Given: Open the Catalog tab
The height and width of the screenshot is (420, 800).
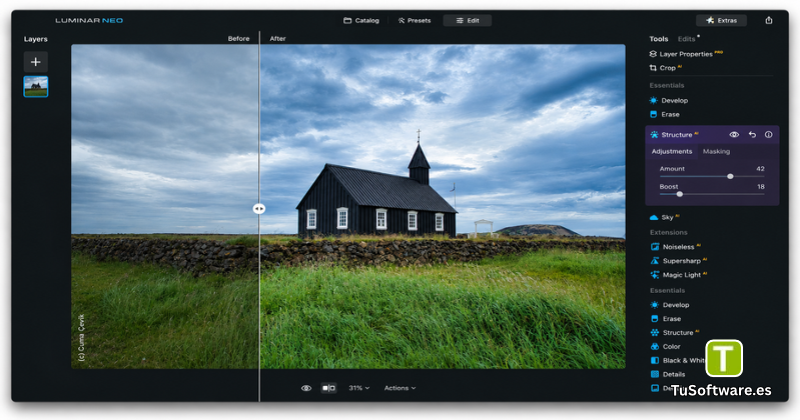Looking at the screenshot, I should point(361,20).
